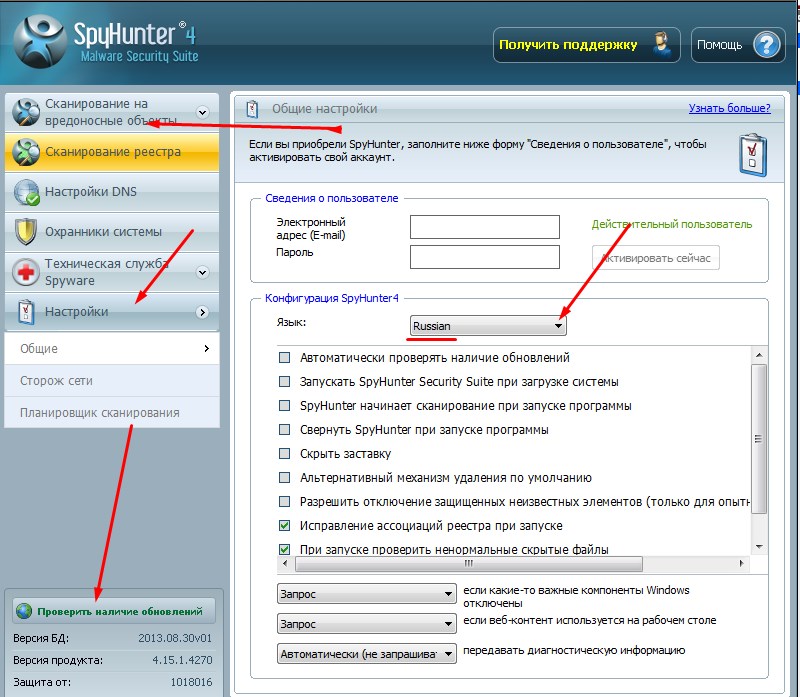This screenshot has height=697, width=800.
Task: Click the blue question mark help icon
Action: 767,45
